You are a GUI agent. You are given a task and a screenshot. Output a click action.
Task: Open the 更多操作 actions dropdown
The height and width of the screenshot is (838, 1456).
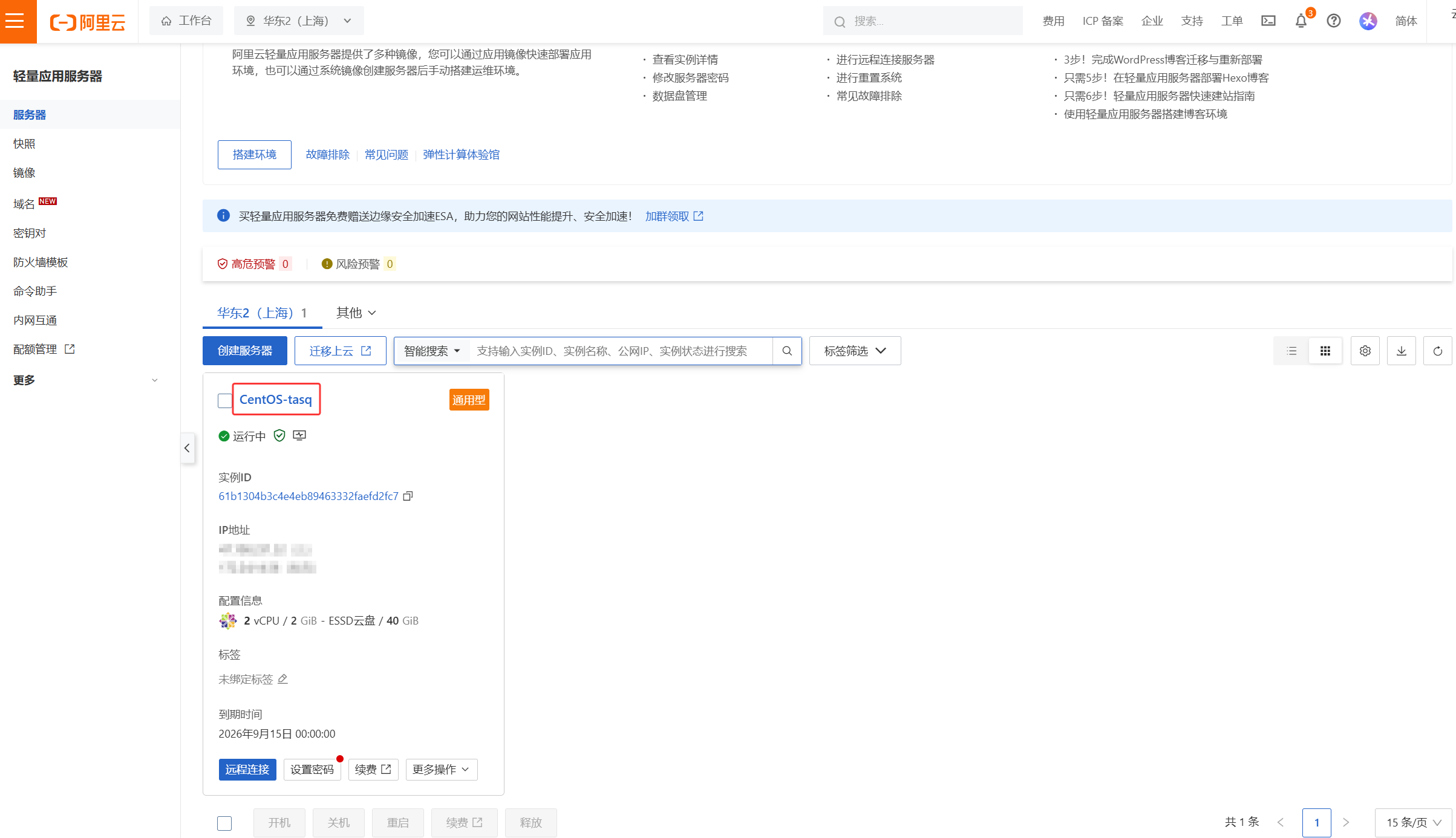tap(441, 769)
